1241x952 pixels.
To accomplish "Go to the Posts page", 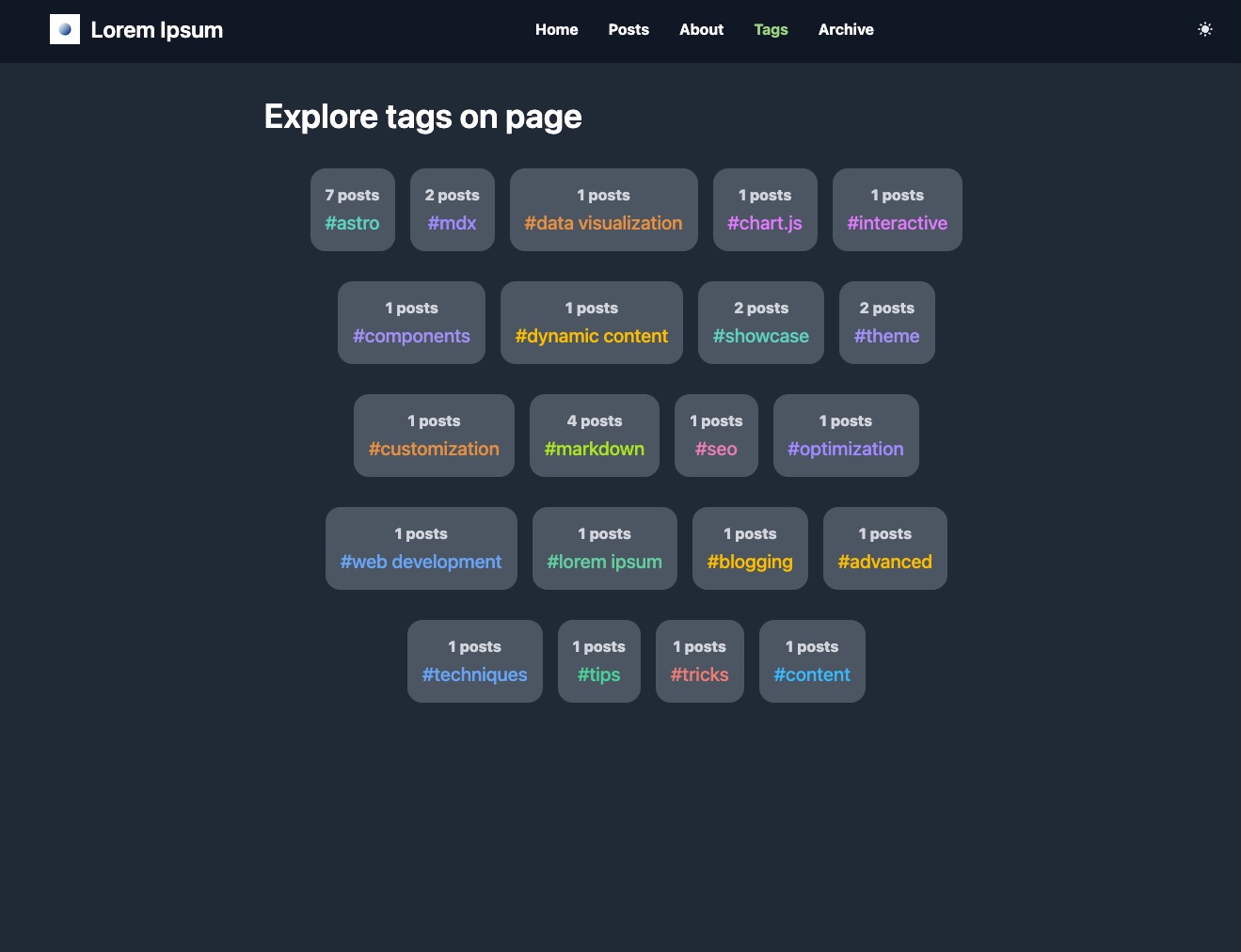I will click(628, 30).
